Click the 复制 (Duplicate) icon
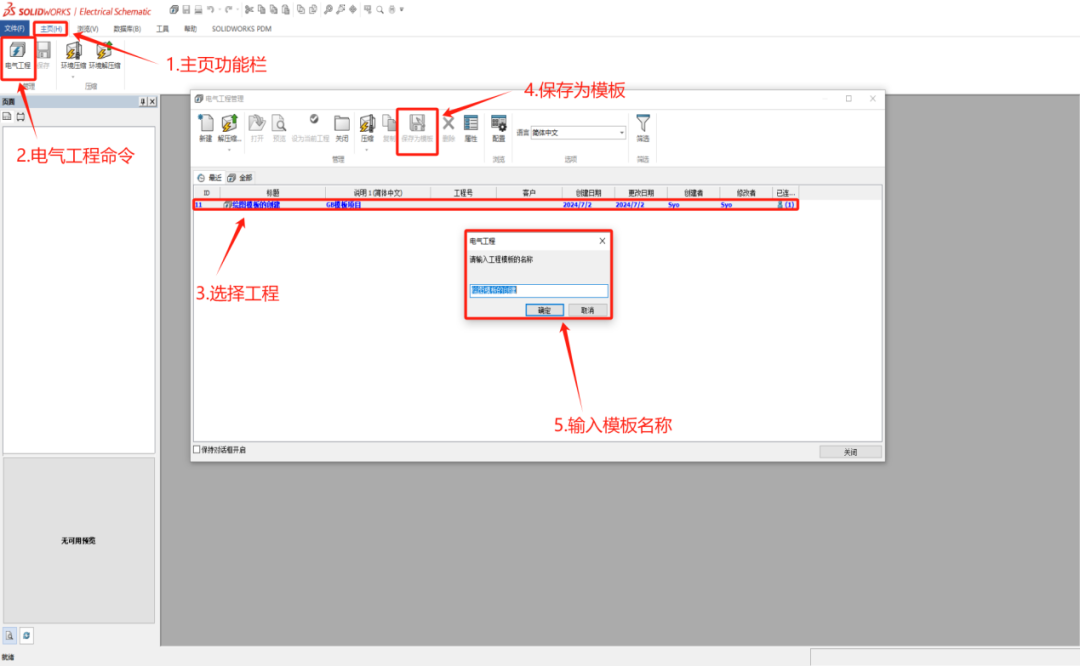 click(388, 123)
